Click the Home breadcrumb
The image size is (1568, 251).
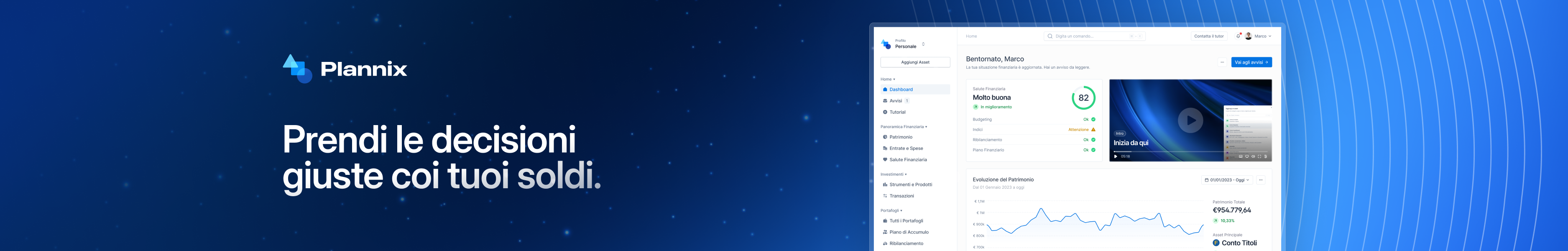971,36
